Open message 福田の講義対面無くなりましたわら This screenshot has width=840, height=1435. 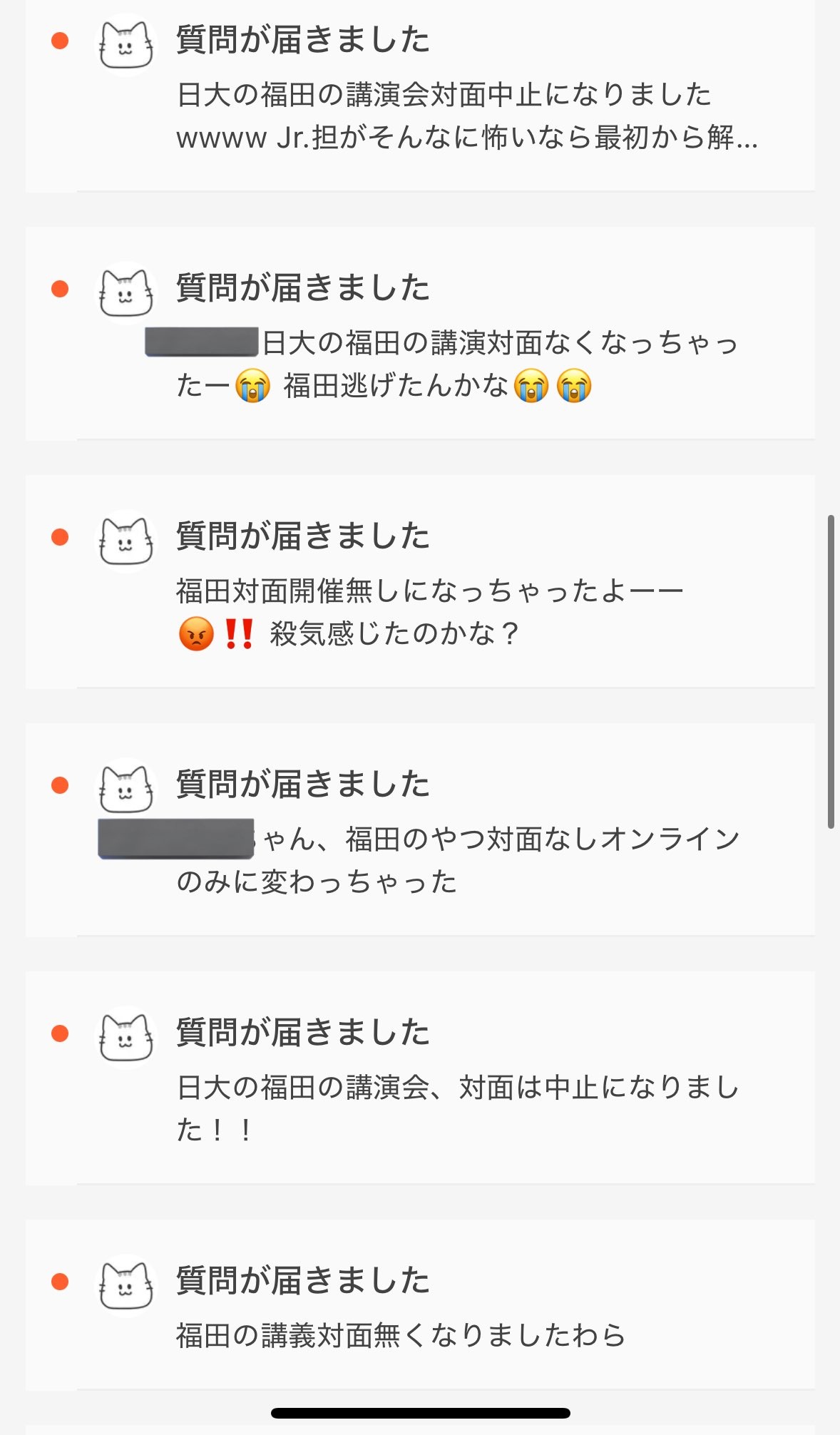(x=401, y=1335)
